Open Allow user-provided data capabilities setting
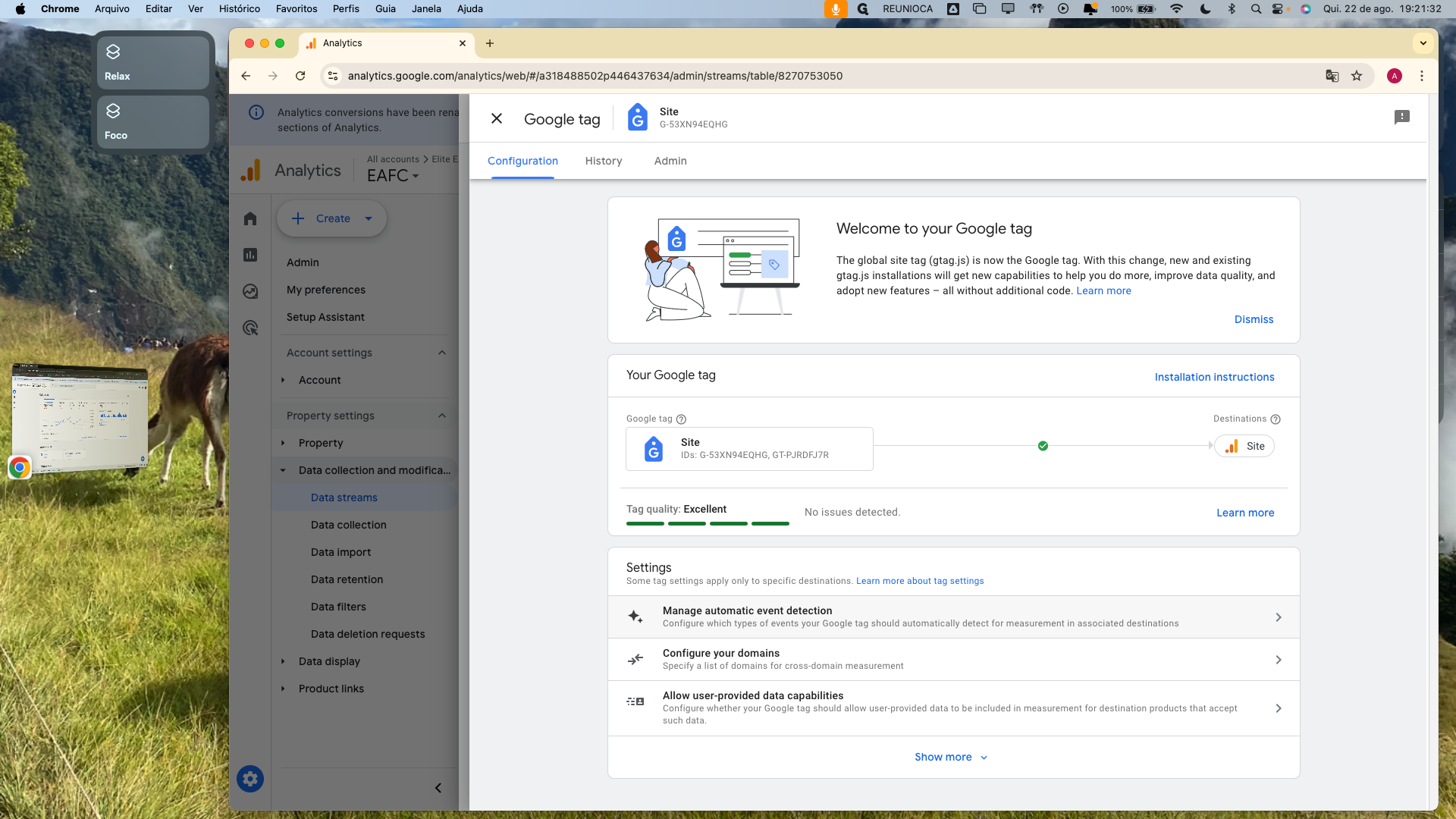 click(x=953, y=708)
